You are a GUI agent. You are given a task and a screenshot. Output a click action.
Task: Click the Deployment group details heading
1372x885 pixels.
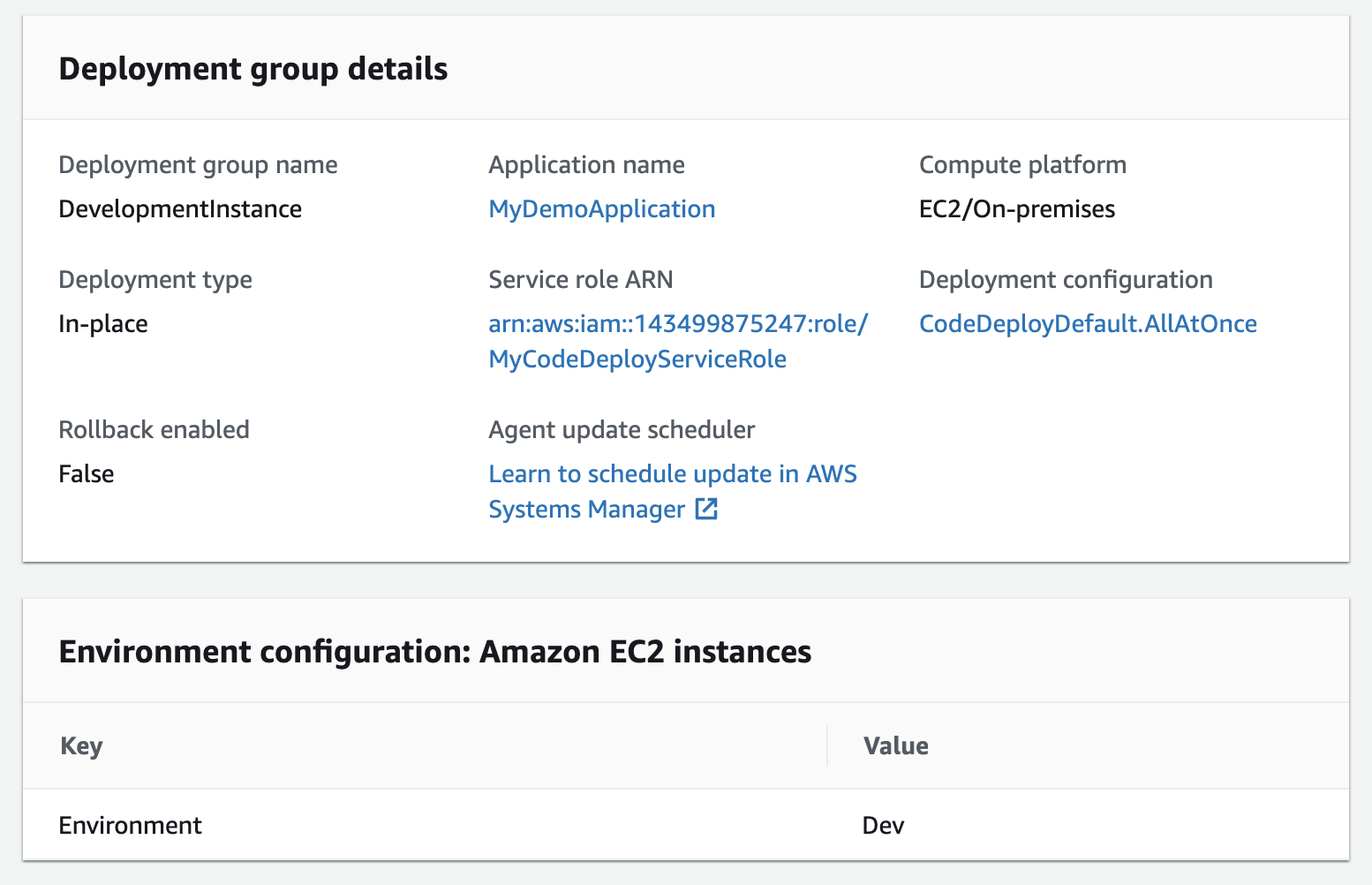click(253, 69)
